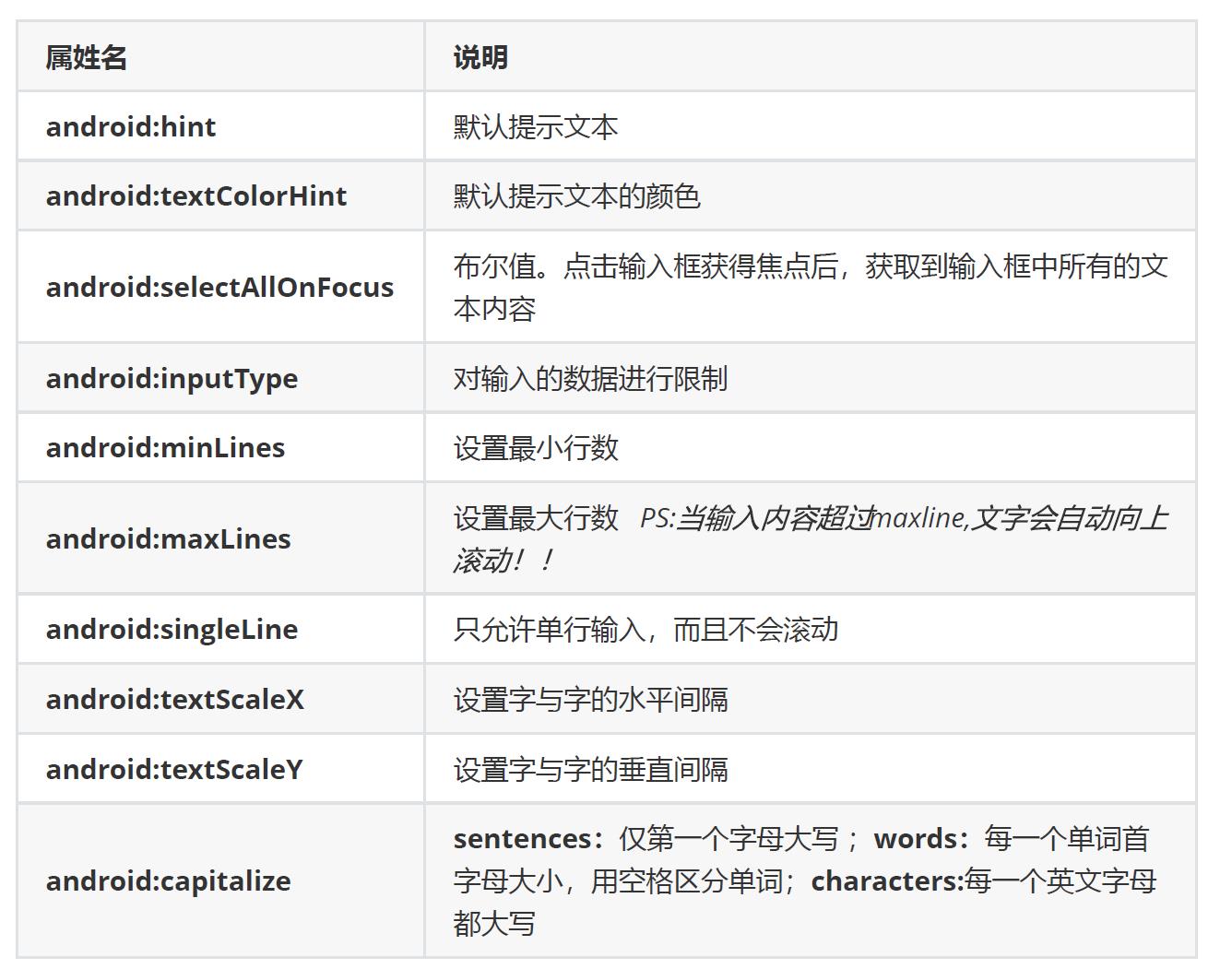Select the android:minLines attribute cell
Screen dimensions: 1232x969
[221, 447]
